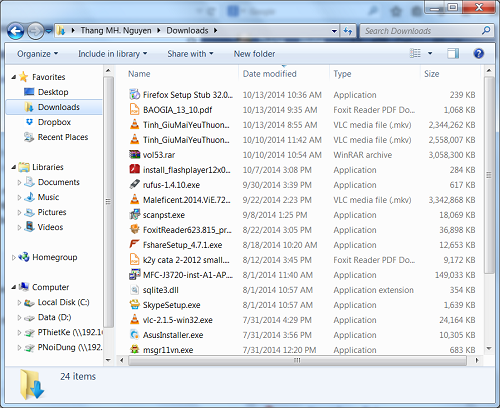Select vol53.rar WinRAR archive icon
Viewport: 500px width, 408px height.
click(x=134, y=155)
